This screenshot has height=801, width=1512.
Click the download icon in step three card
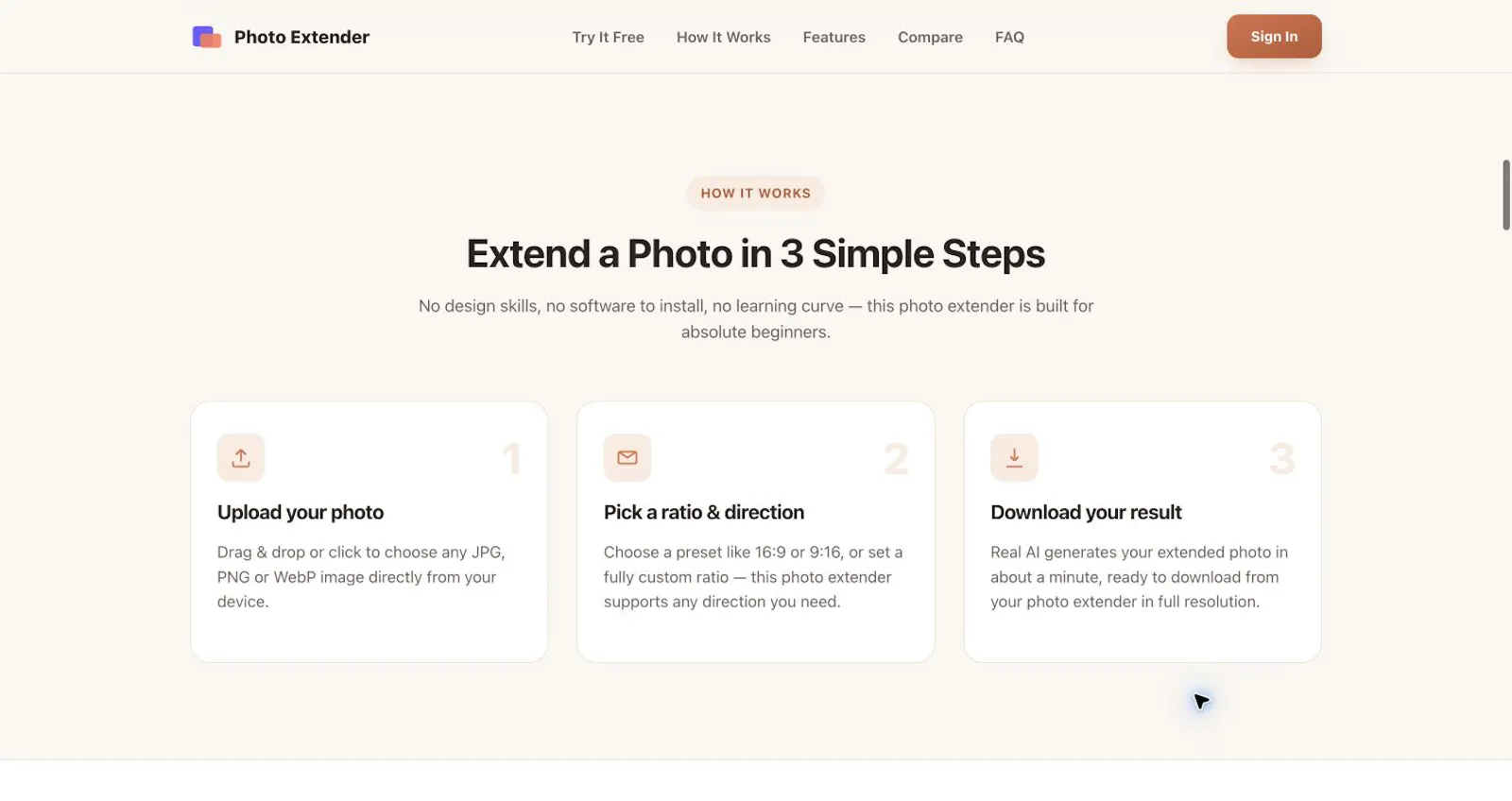pyautogui.click(x=1014, y=458)
